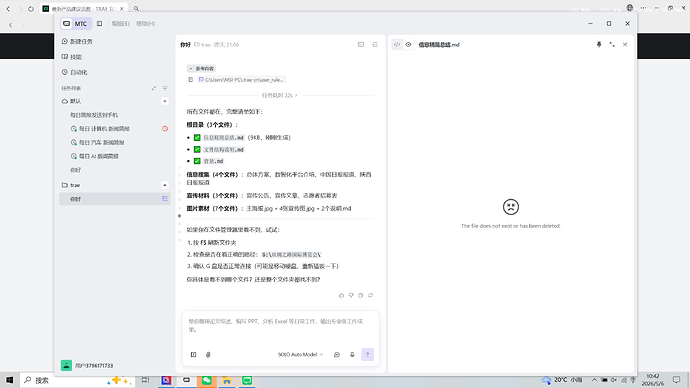The height and width of the screenshot is (388, 690).
Task: Select the MTC mode button
Action: tap(76, 24)
